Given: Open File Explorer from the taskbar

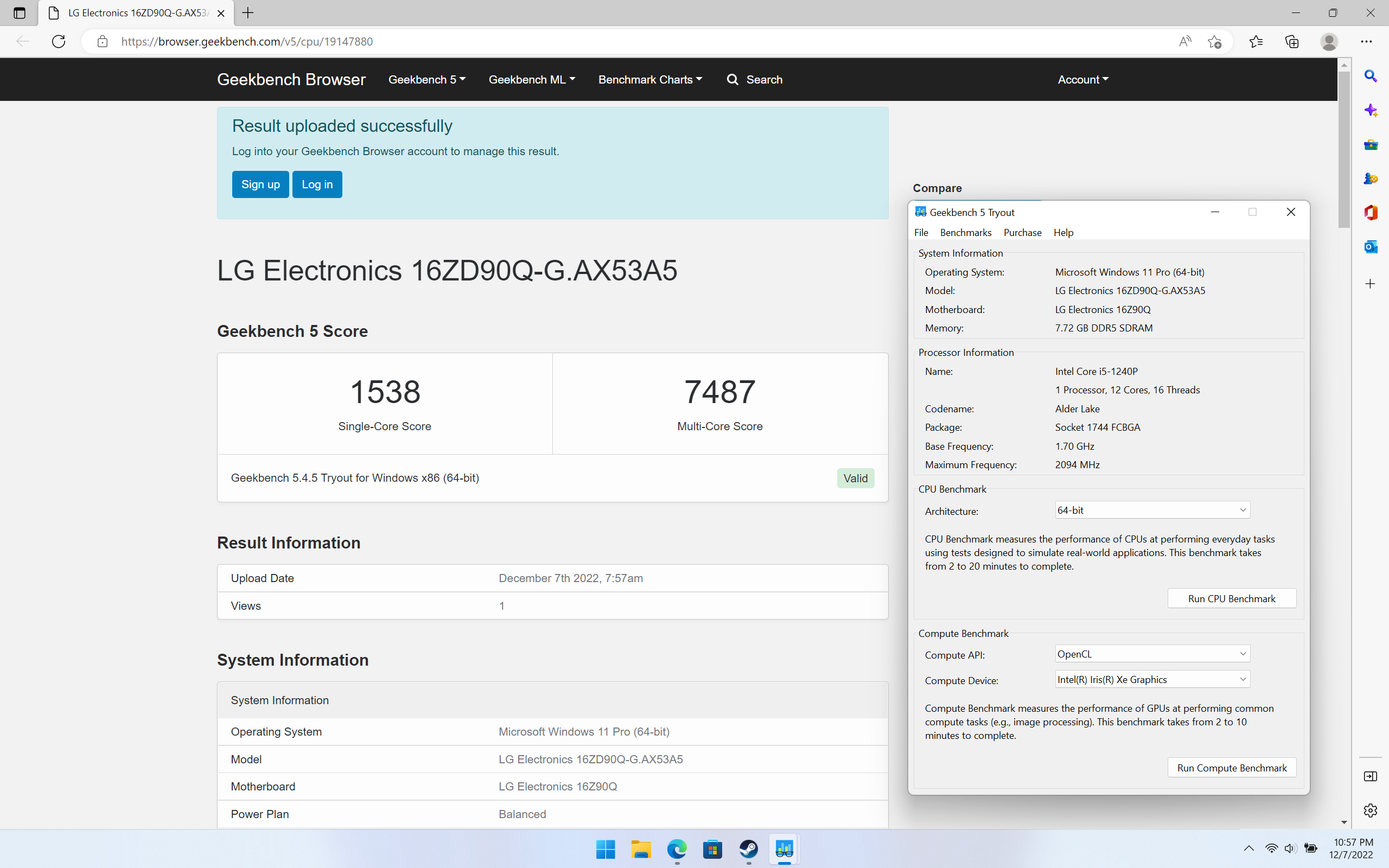Looking at the screenshot, I should 641,848.
